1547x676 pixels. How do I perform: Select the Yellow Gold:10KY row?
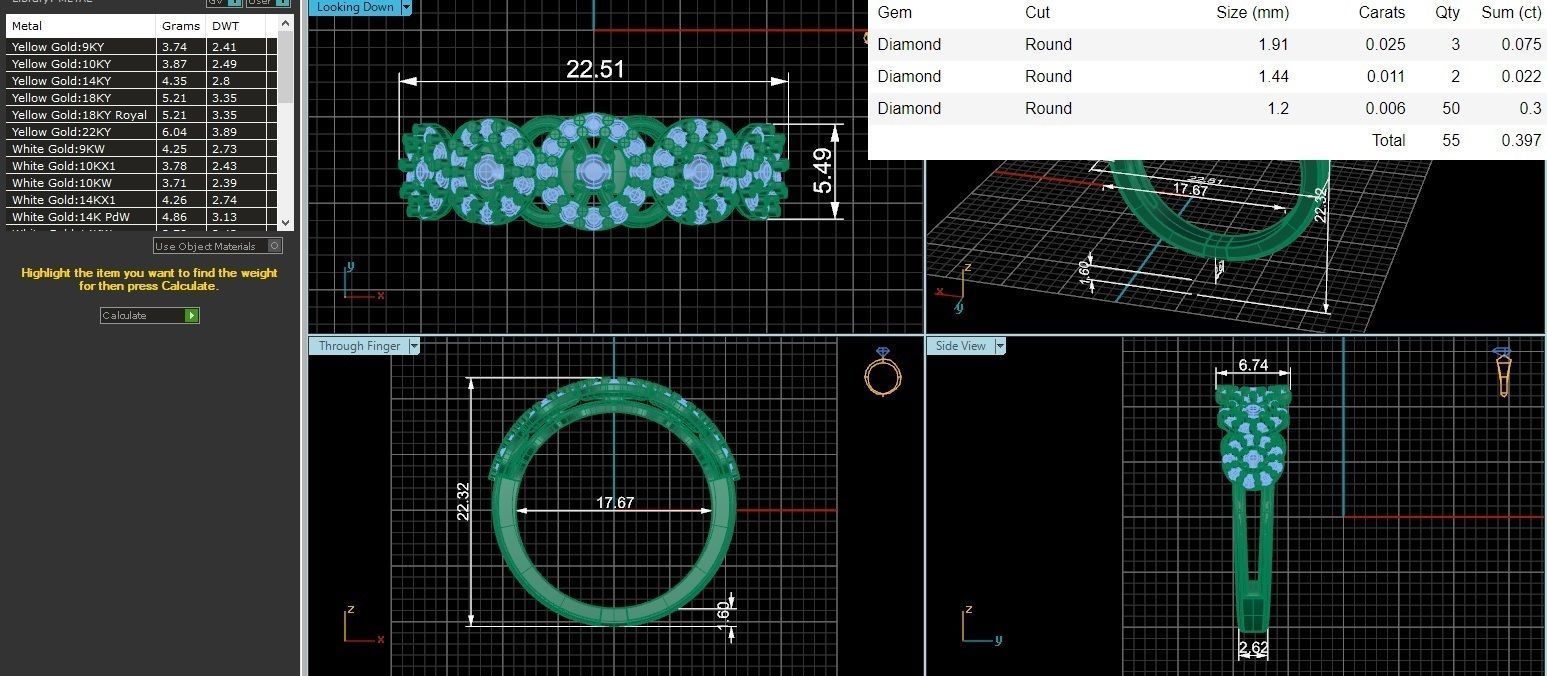(x=141, y=63)
